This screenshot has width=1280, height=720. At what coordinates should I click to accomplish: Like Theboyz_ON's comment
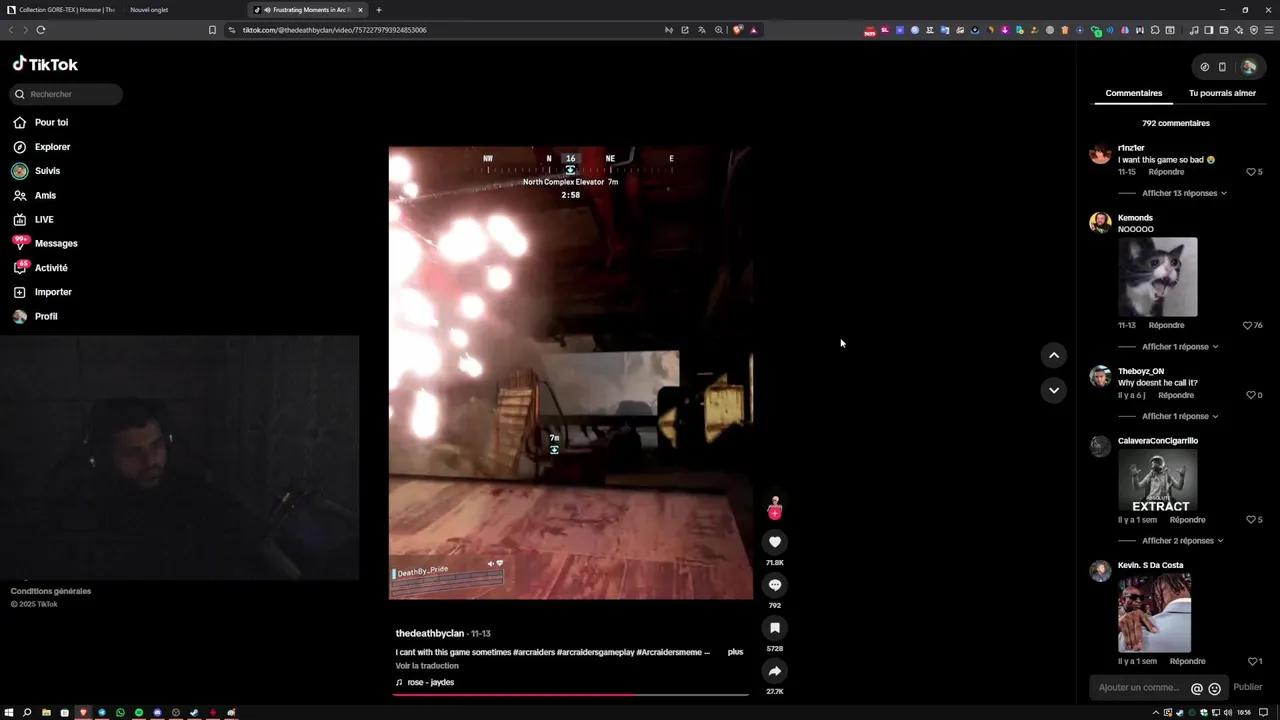click(x=1251, y=395)
